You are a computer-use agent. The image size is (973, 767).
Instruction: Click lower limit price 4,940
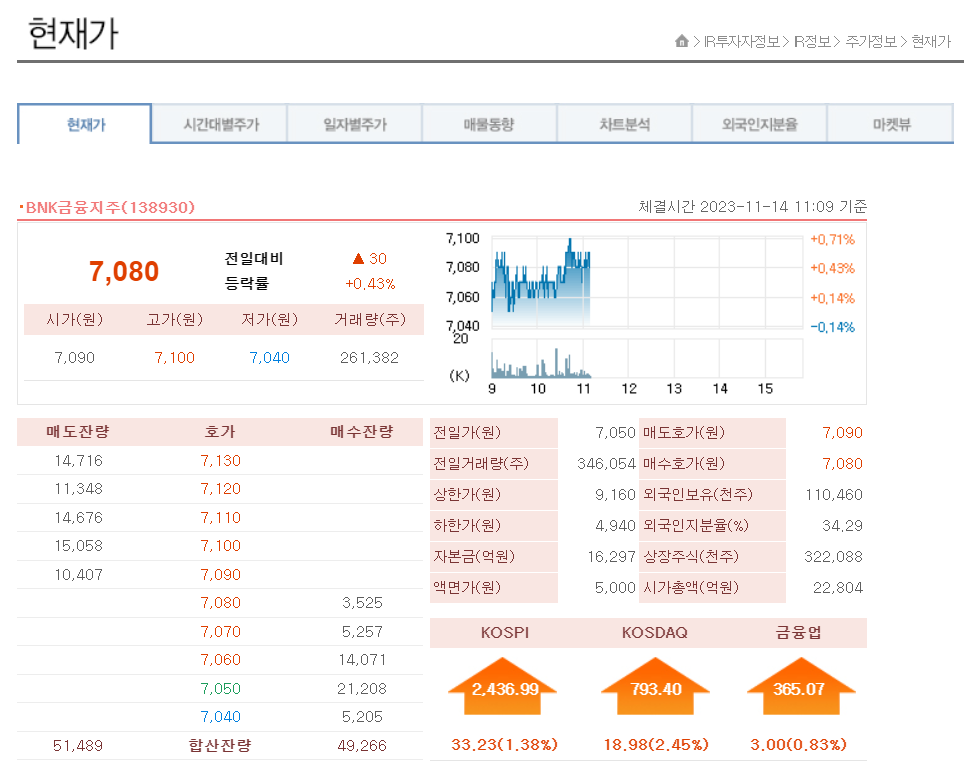point(615,526)
